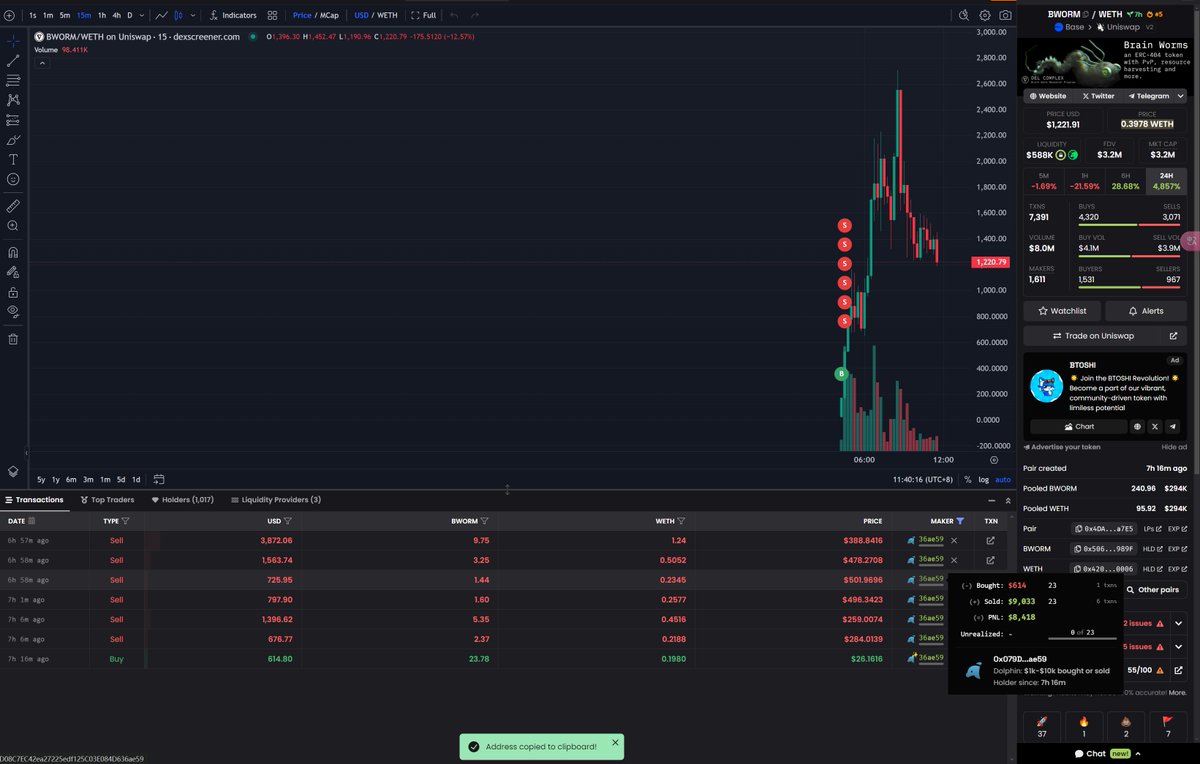This screenshot has height=764, width=1200.
Task: Add BWORM to Watchlist
Action: click(x=1062, y=311)
